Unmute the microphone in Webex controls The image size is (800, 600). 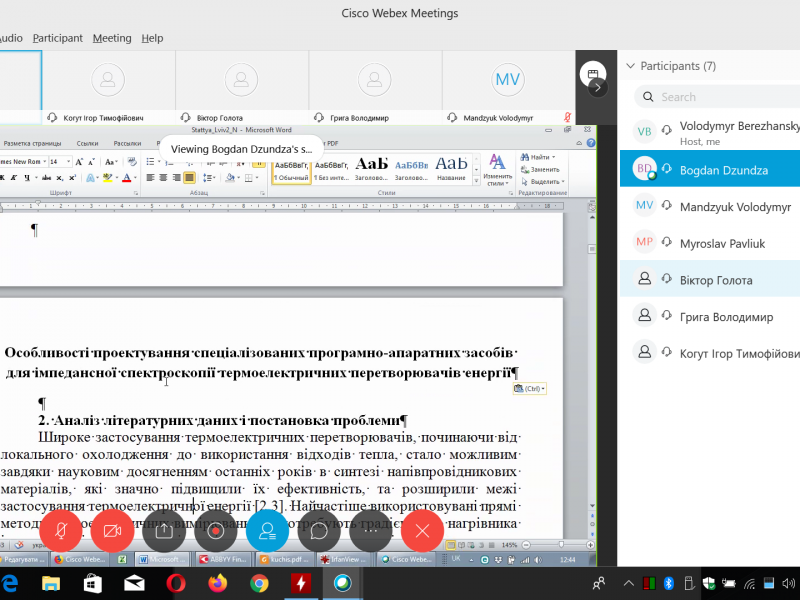[x=61, y=531]
